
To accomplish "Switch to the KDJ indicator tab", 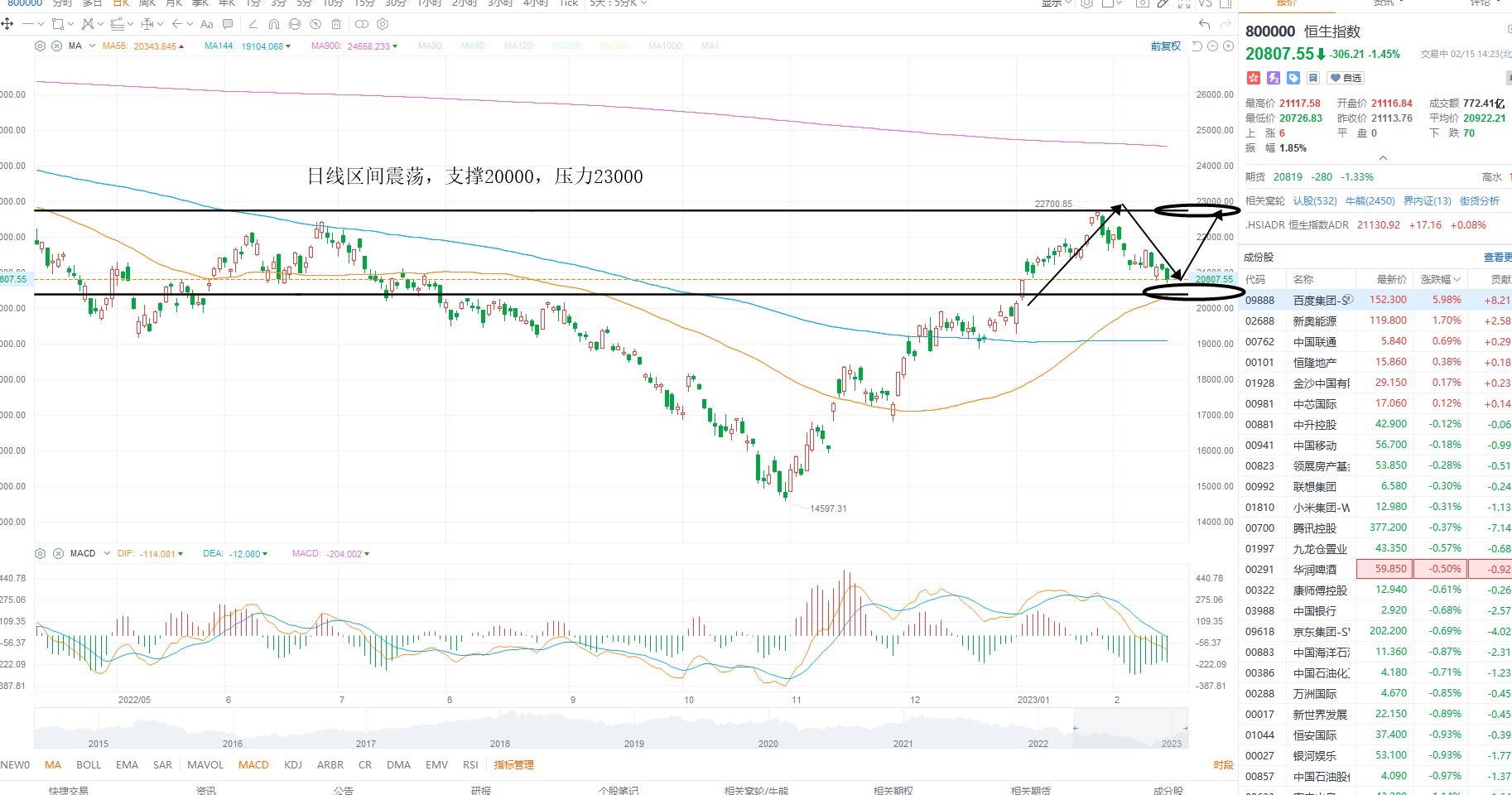I will [x=293, y=764].
